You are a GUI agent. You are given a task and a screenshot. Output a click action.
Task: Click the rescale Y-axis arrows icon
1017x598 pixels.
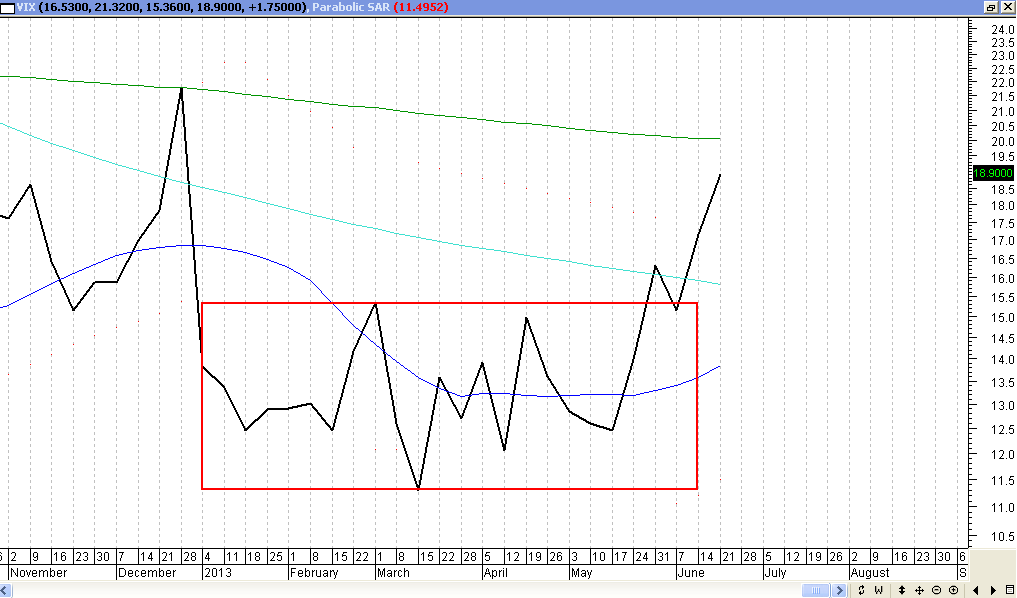pos(861,590)
